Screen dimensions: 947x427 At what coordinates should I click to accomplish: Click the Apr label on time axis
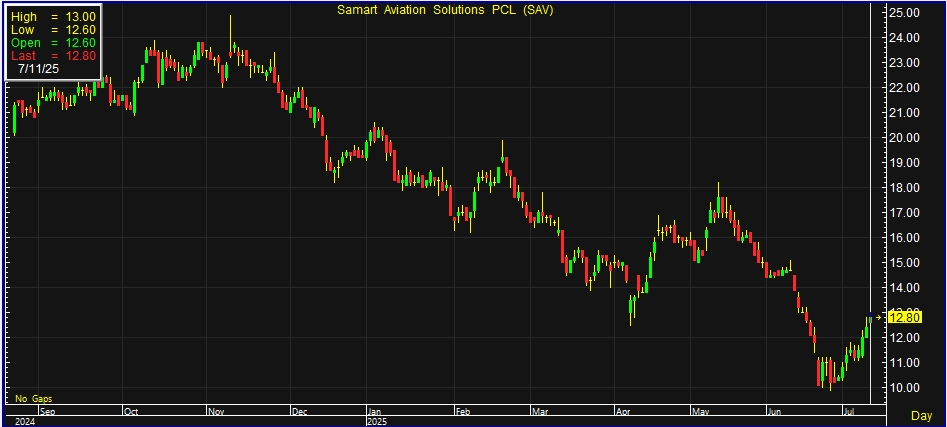point(622,411)
